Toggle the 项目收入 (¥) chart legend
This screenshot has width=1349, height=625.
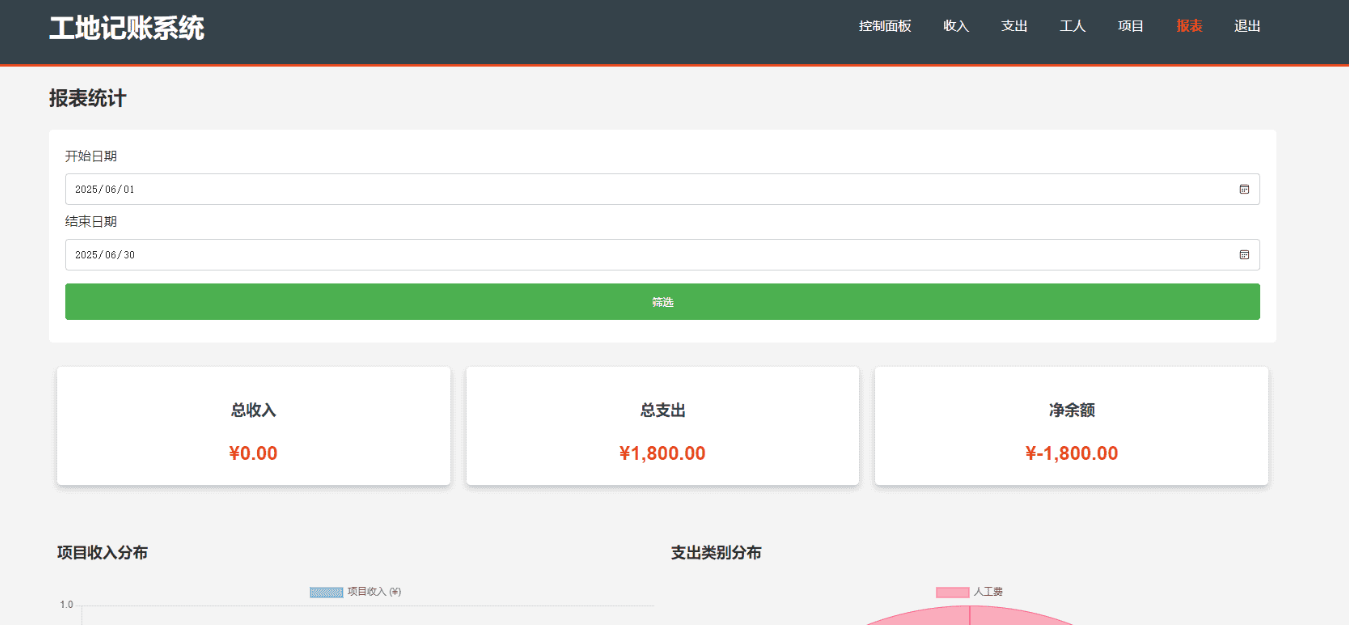tap(355, 592)
